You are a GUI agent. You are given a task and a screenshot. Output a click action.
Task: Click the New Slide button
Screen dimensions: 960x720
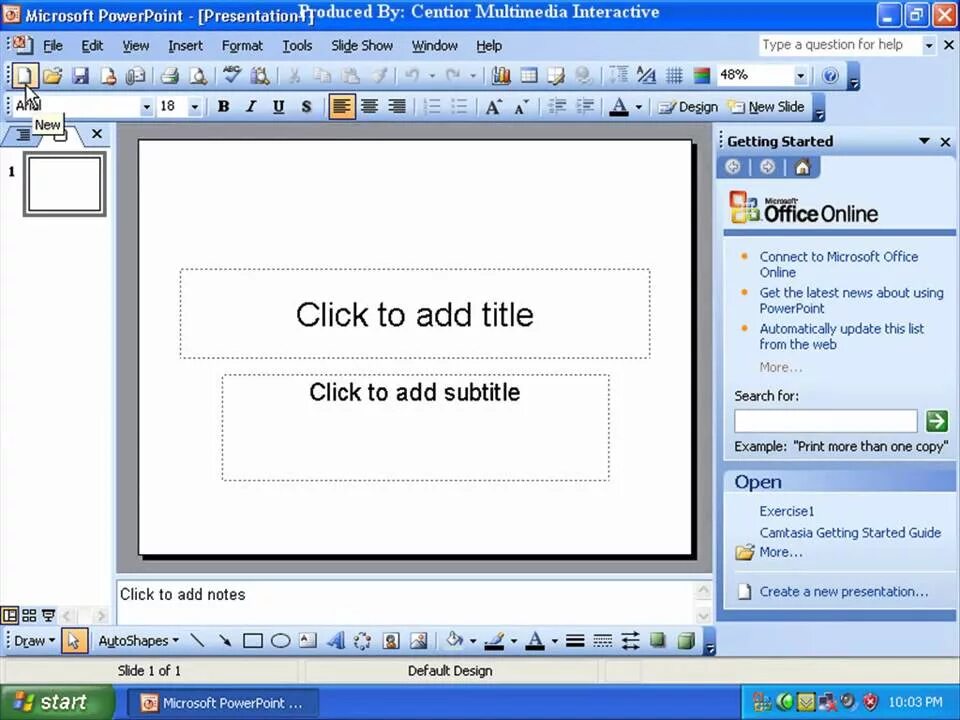coord(767,107)
